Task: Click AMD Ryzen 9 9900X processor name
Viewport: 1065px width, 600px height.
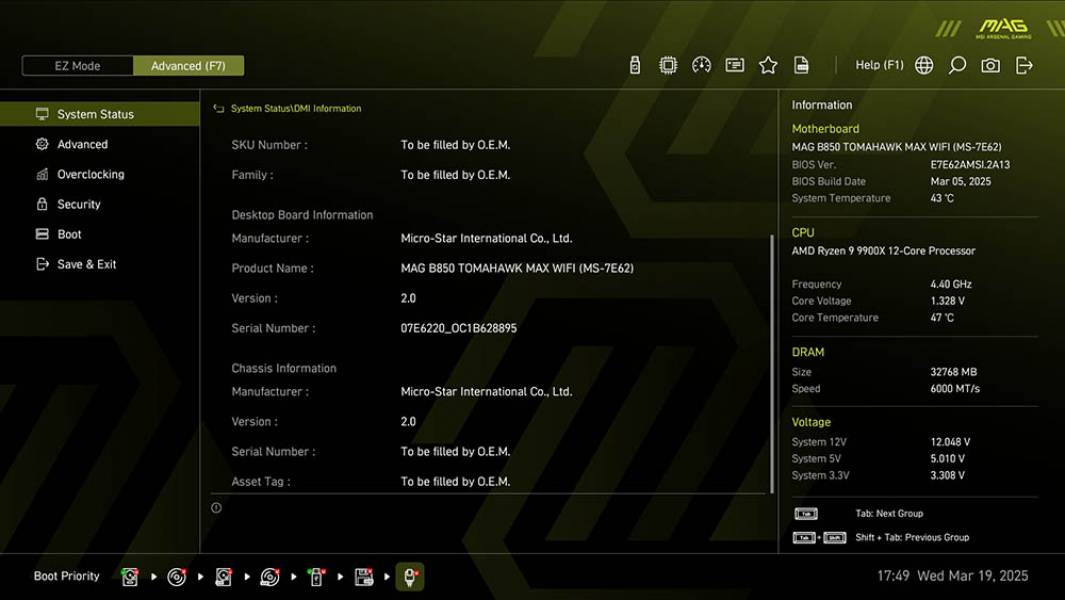Action: pos(883,251)
